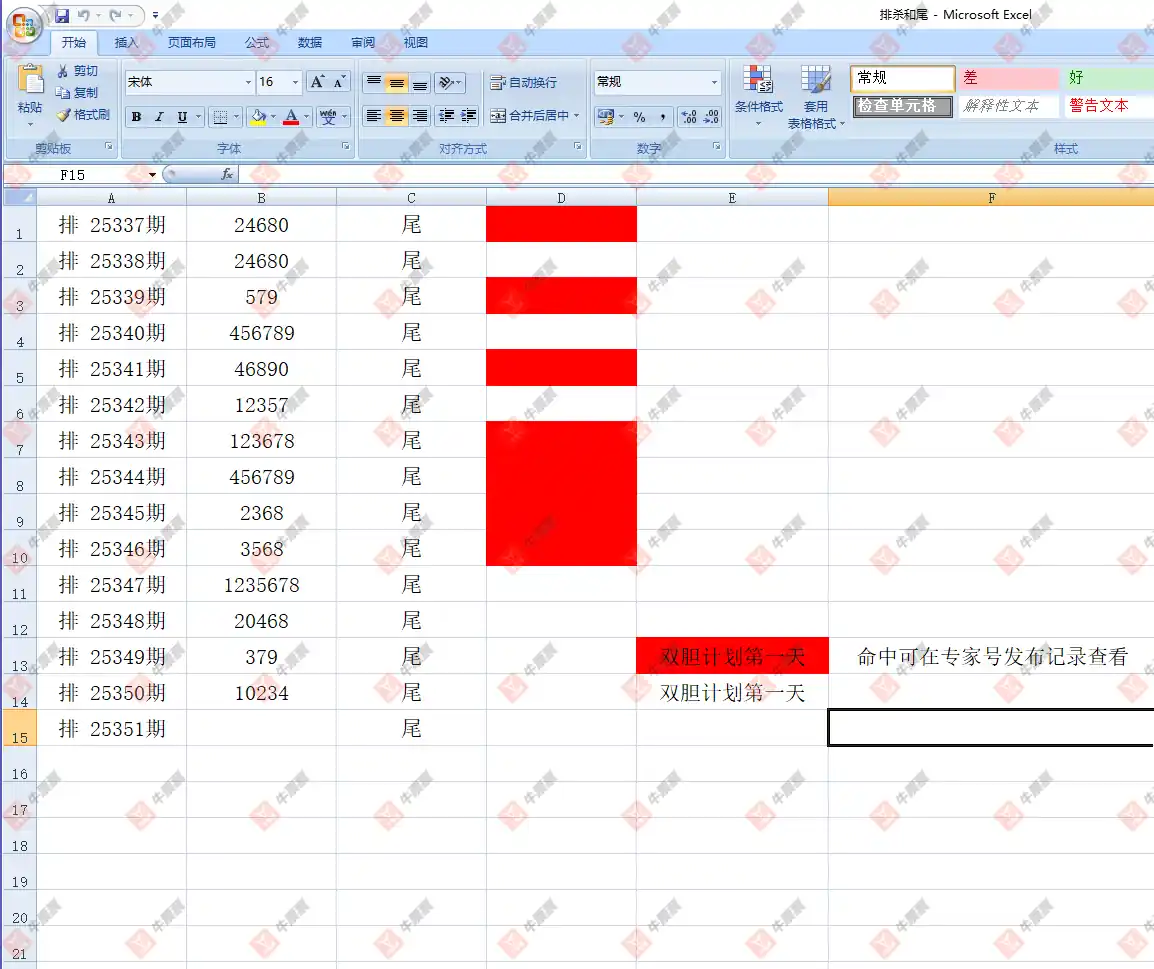Click the increase font size icon
1154x969 pixels.
[318, 82]
